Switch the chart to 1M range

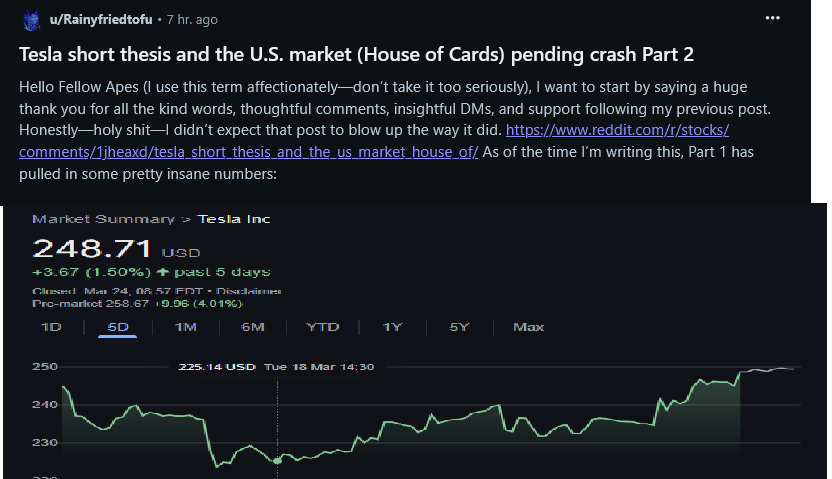pos(185,327)
